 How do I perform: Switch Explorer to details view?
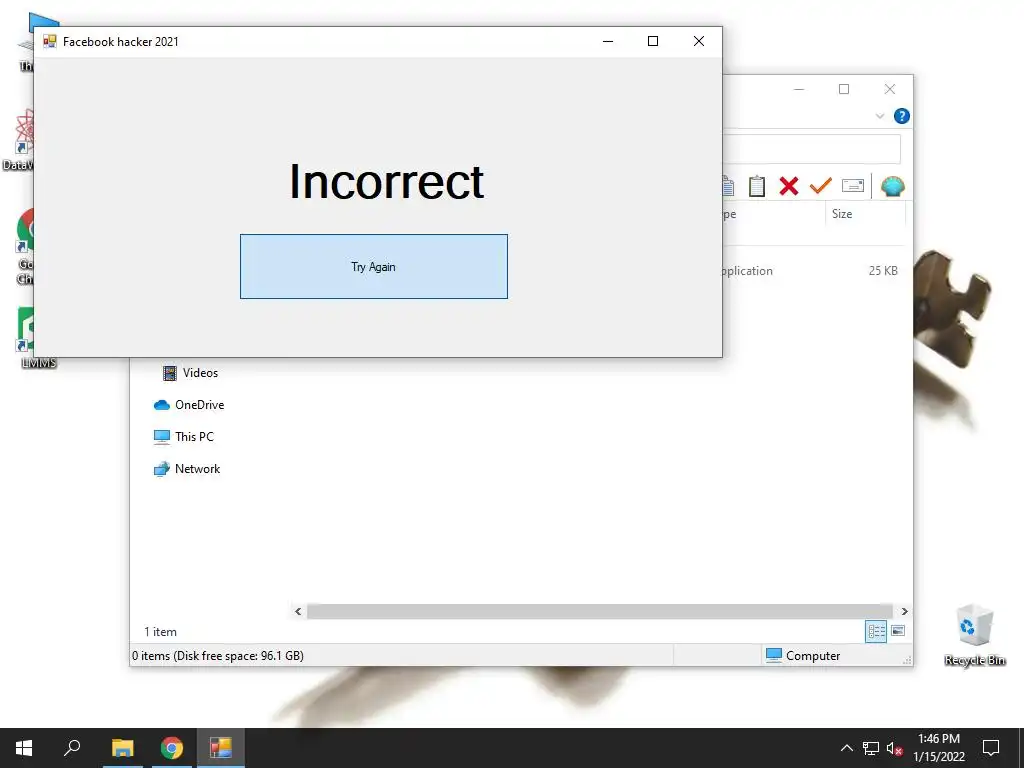coord(876,631)
